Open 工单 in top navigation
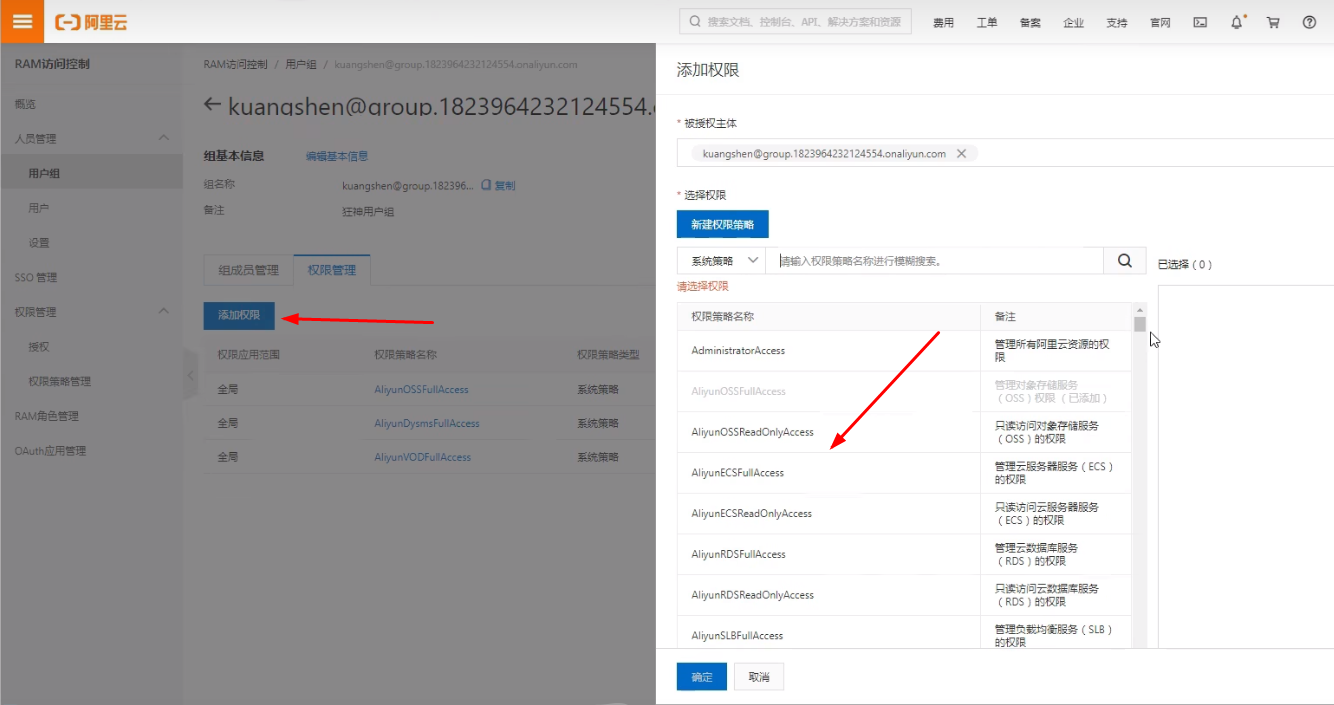The height and width of the screenshot is (705, 1334). click(986, 22)
